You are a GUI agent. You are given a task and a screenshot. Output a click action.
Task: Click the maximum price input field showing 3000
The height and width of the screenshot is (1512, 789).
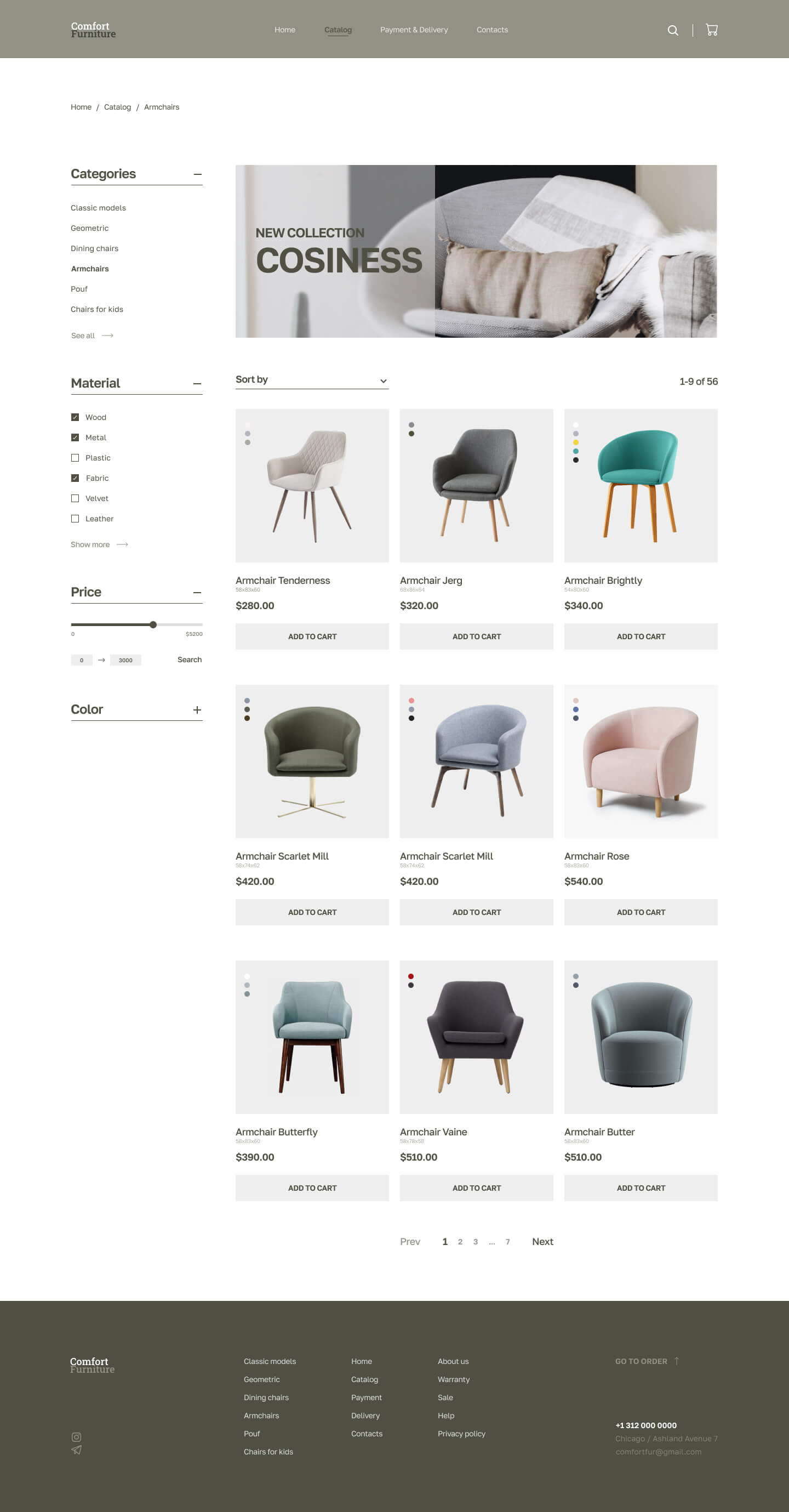[x=125, y=660]
